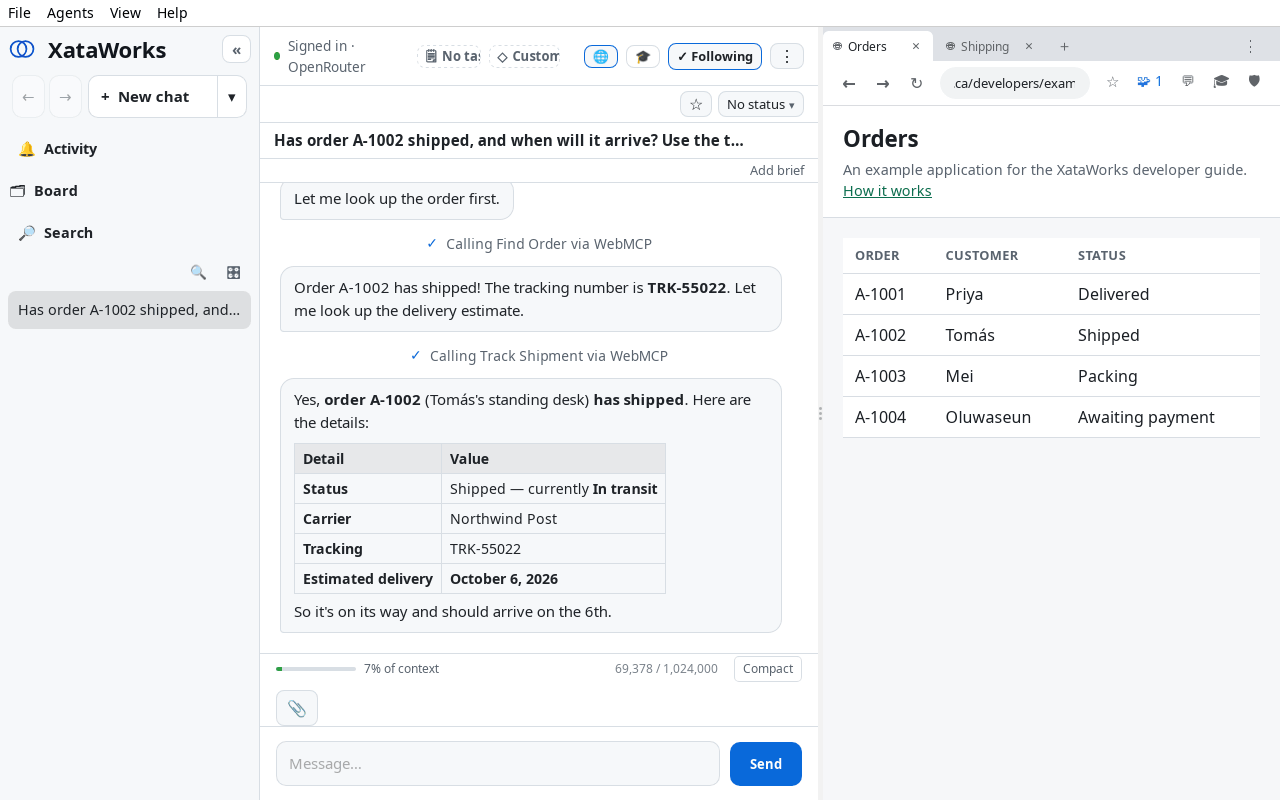Click the grid view icon above chat list
The width and height of the screenshot is (1280, 800).
tap(233, 272)
